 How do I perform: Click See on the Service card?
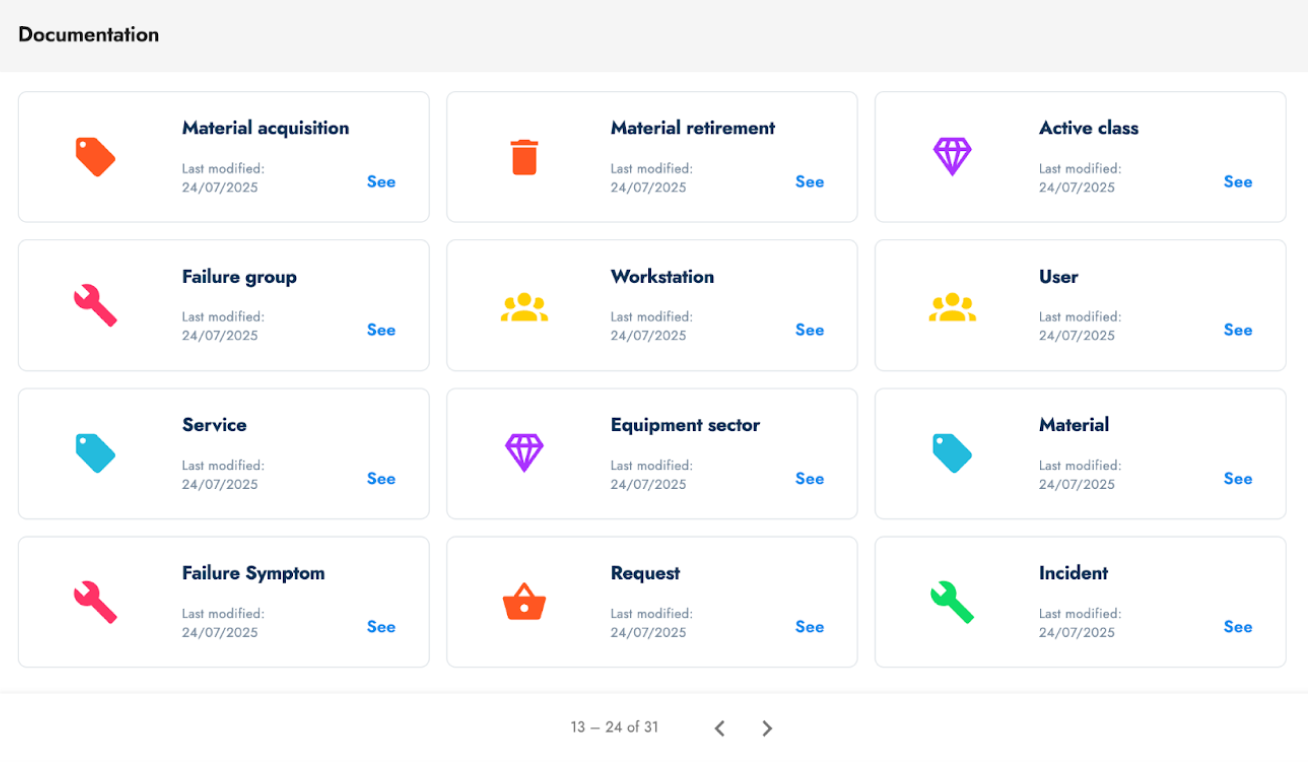(x=381, y=478)
